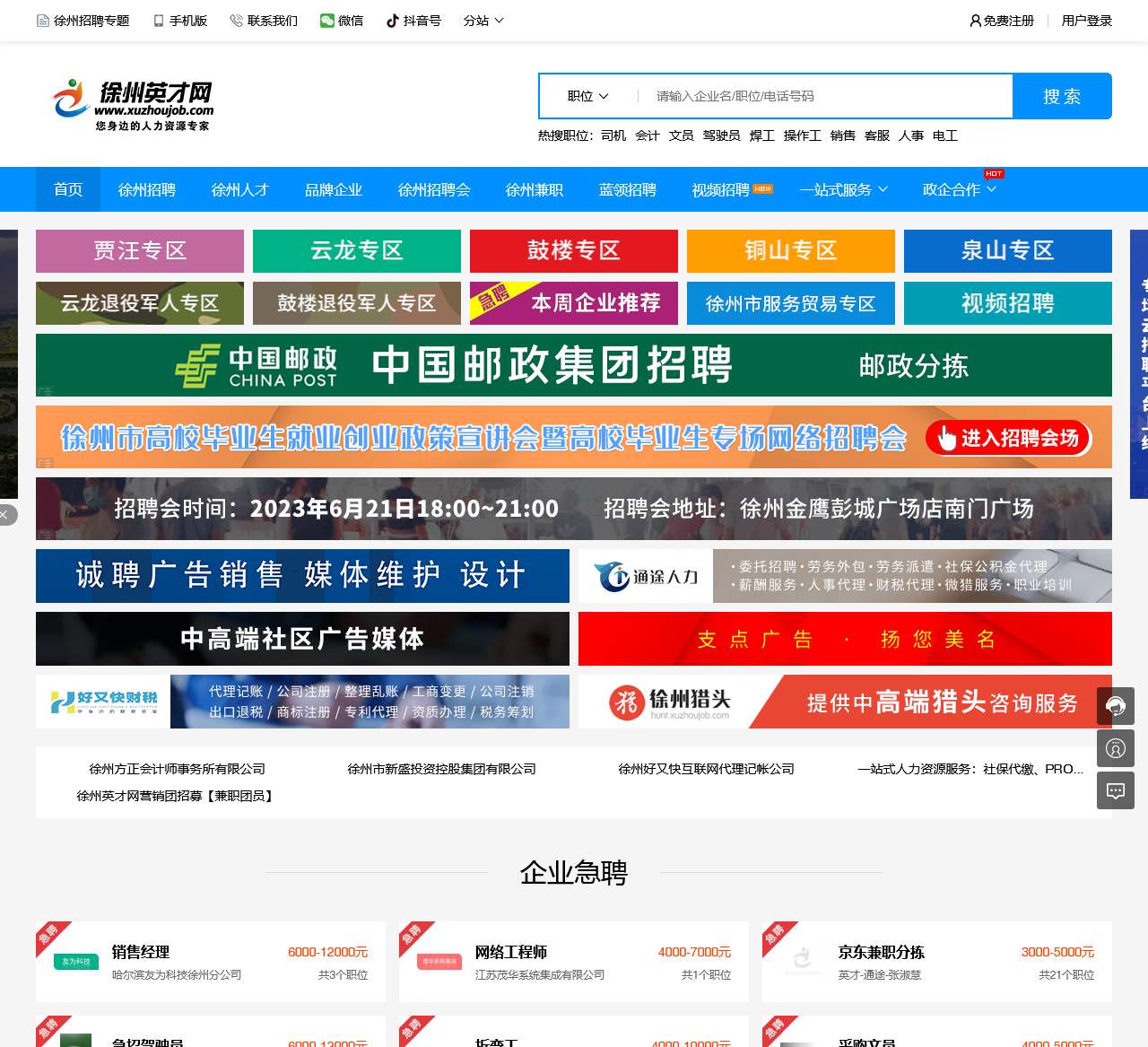Open 徐州市新盛投资控股集团有限公司 link
This screenshot has height=1047, width=1148.
pos(441,769)
